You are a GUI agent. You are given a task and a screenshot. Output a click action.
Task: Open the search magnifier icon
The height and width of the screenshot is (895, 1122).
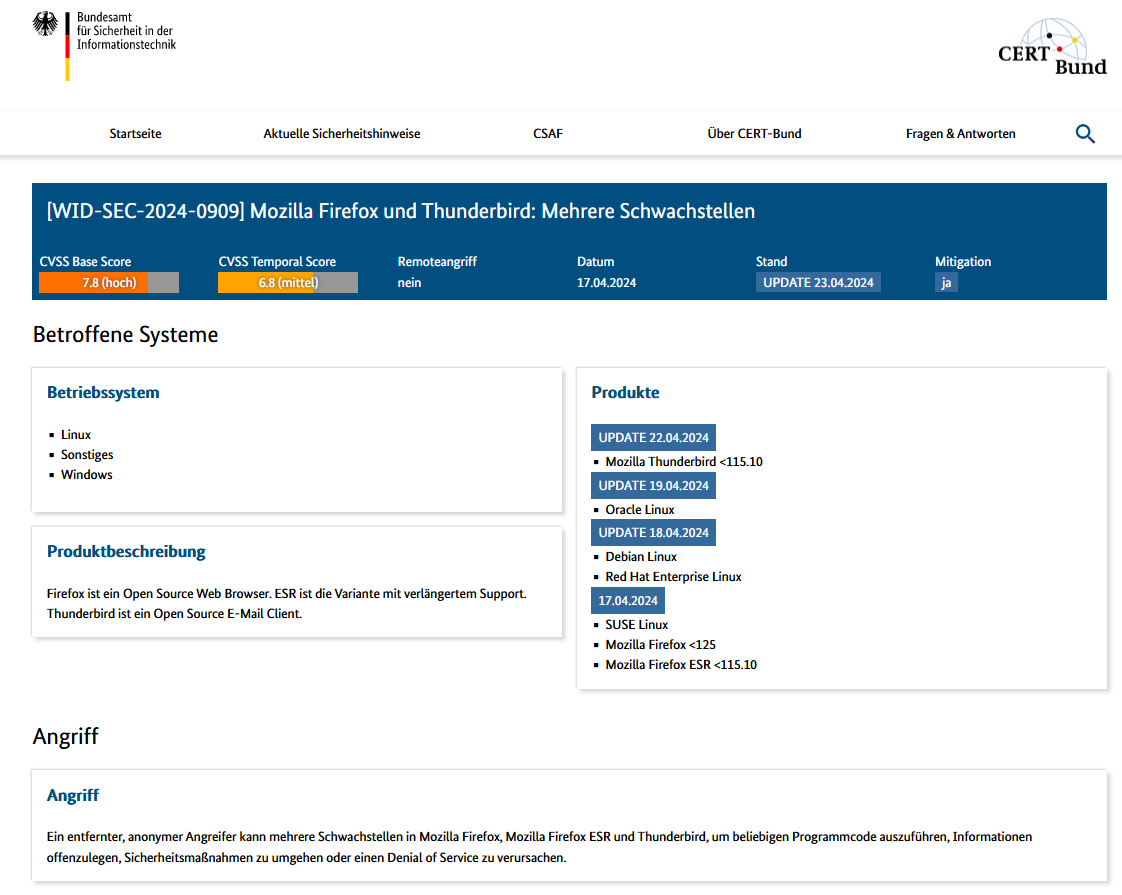(1085, 134)
